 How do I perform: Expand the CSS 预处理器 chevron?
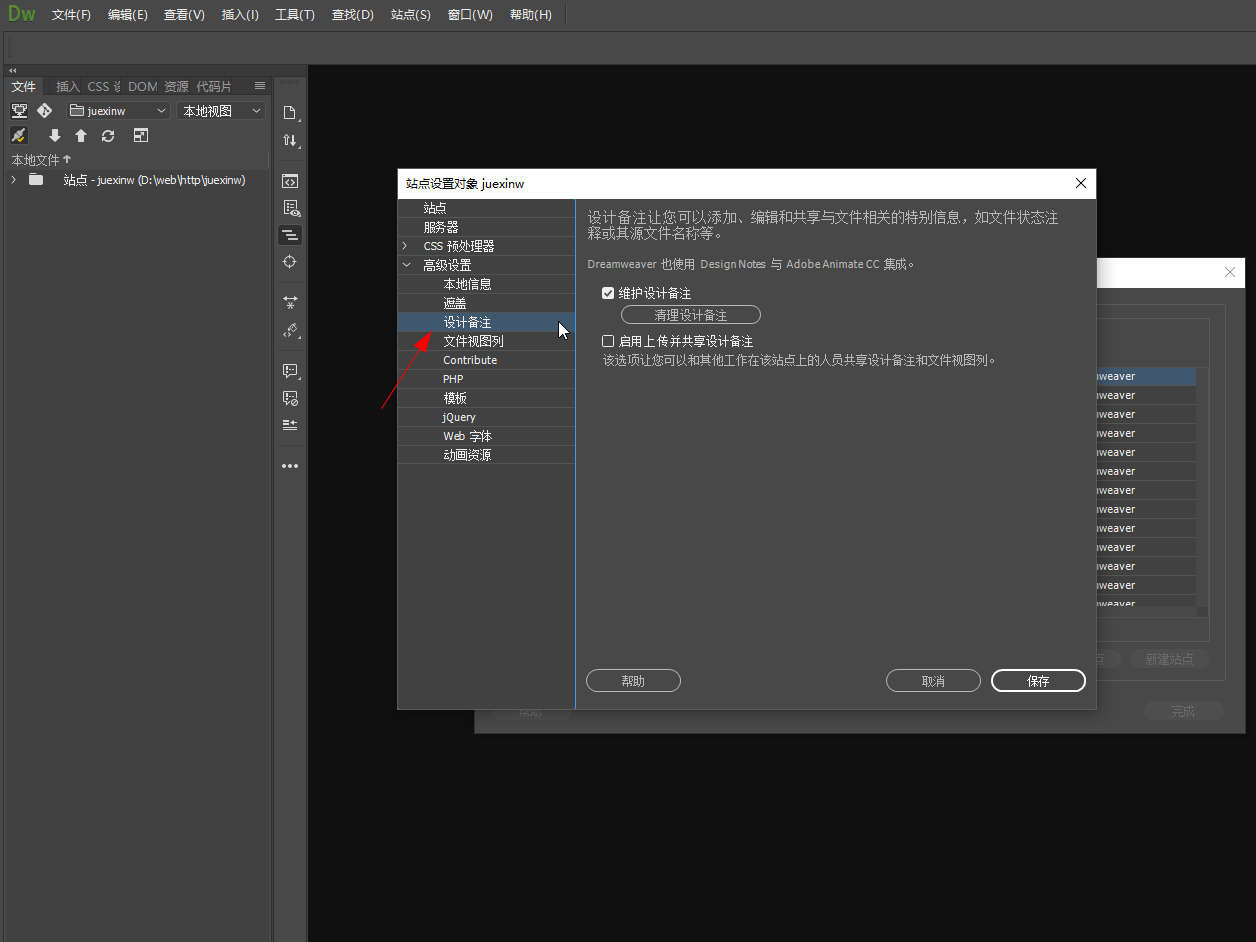405,246
